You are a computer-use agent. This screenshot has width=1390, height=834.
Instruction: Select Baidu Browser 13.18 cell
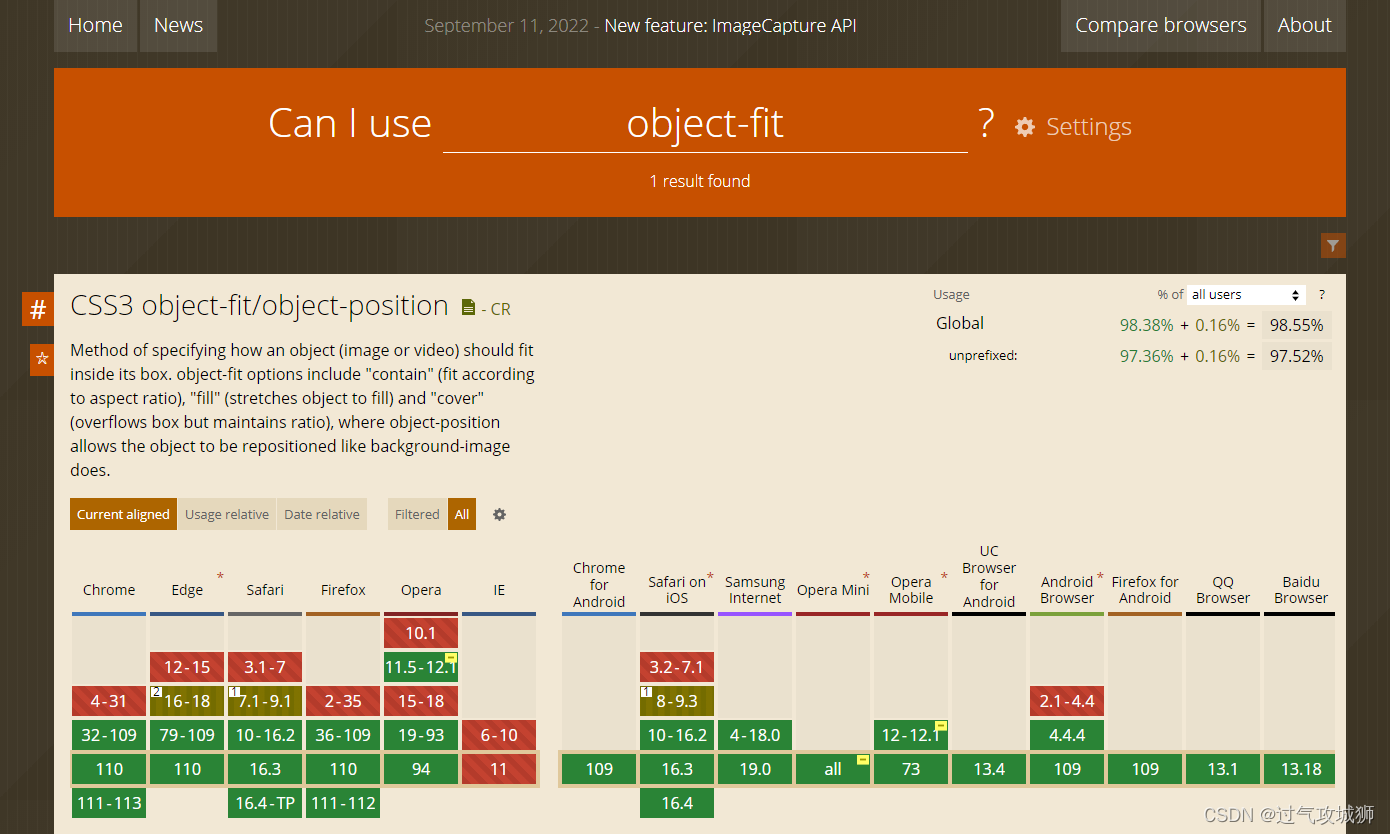pyautogui.click(x=1301, y=769)
